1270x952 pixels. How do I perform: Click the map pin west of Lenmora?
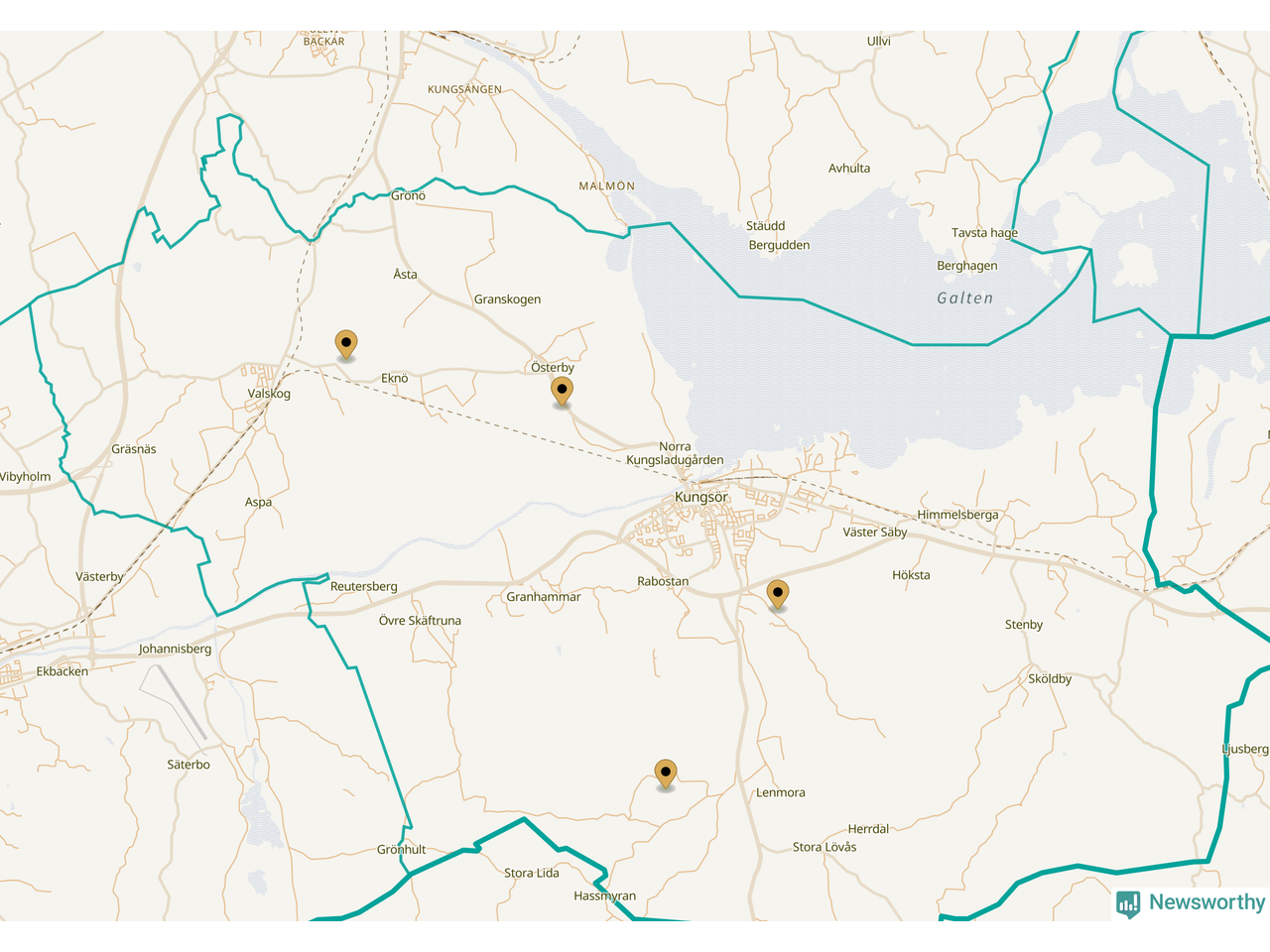666,773
